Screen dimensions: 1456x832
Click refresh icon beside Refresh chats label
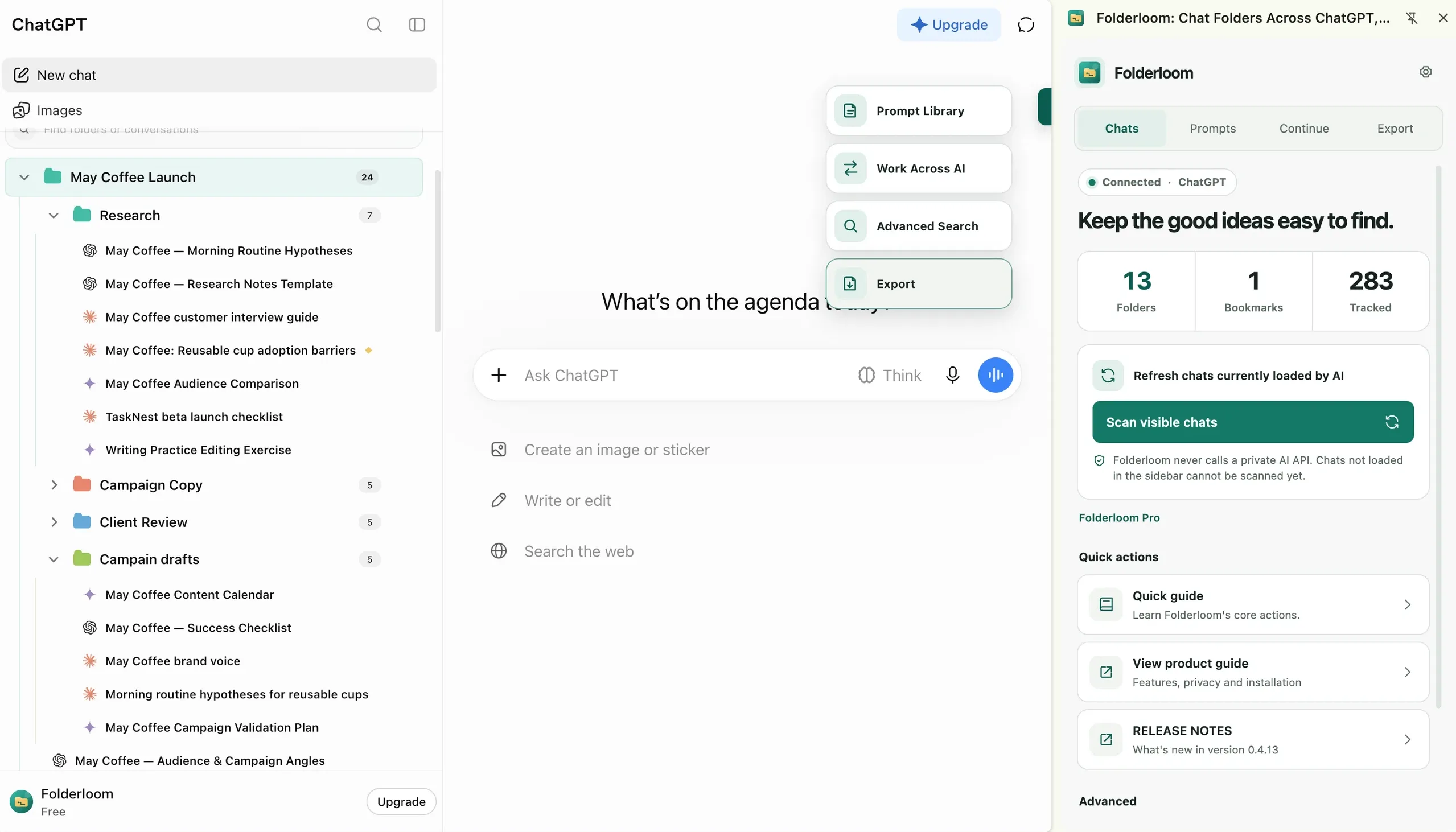pos(1108,376)
